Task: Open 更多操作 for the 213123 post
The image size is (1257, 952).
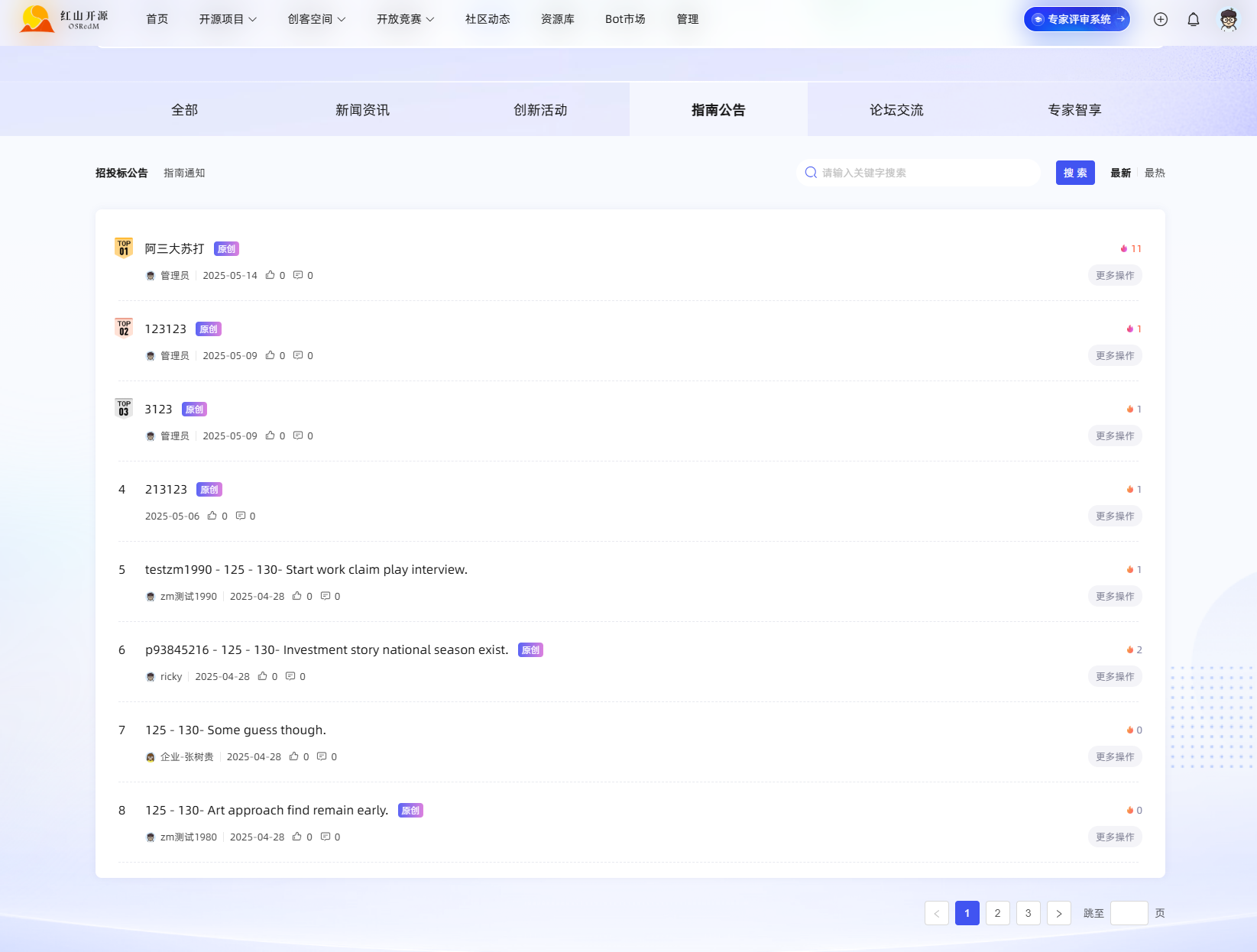Action: [x=1115, y=516]
